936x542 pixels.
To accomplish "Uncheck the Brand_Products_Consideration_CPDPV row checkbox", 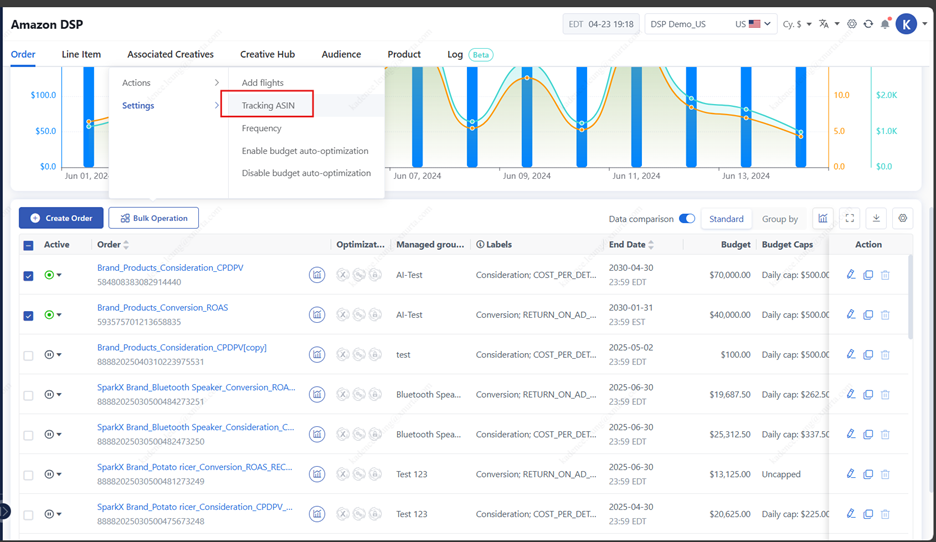I will tap(28, 276).
